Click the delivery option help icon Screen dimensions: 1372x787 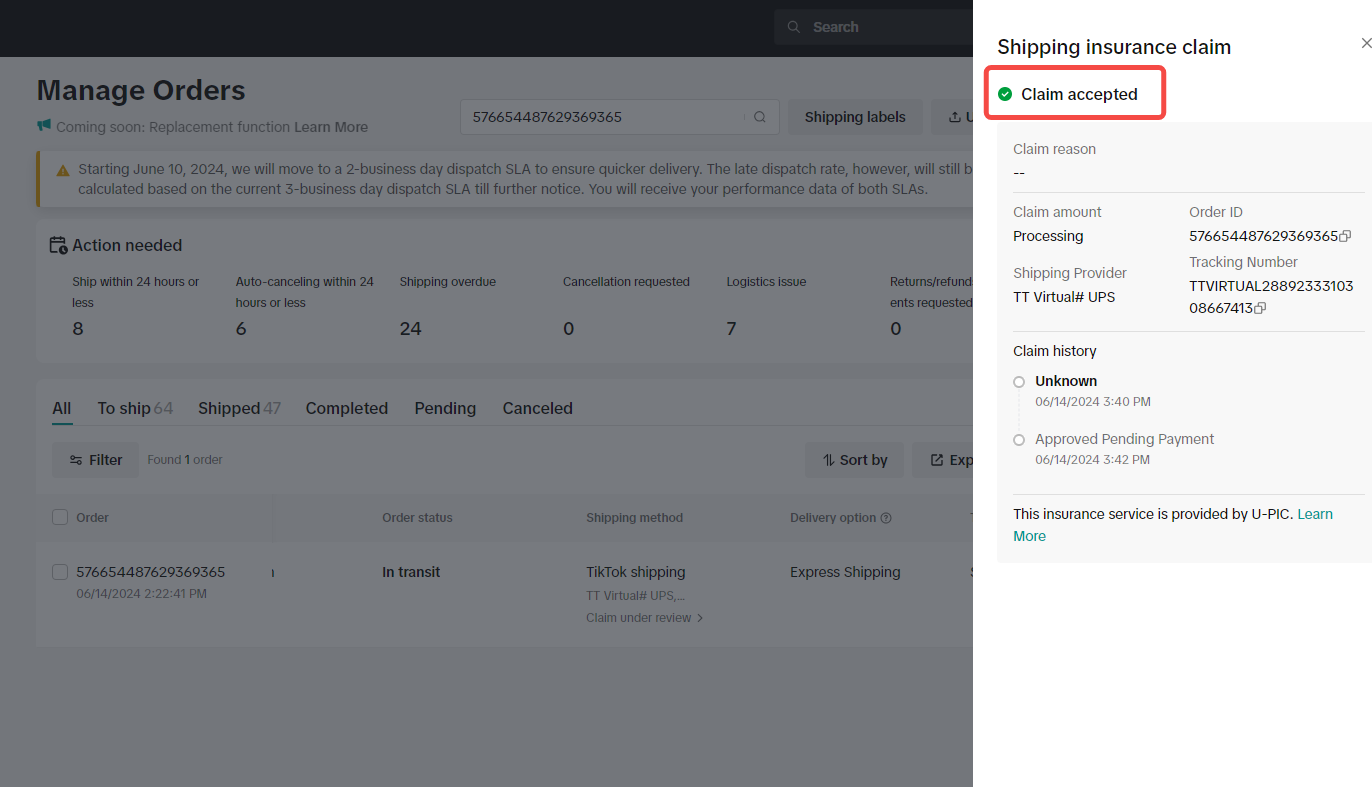tap(886, 518)
